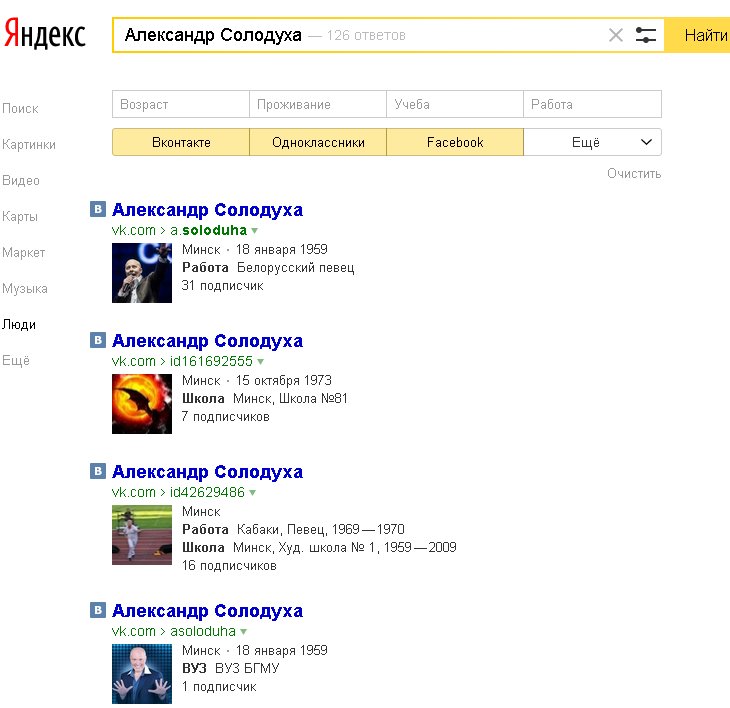The height and width of the screenshot is (708, 730).
Task: Open advanced search settings sliders icon
Action: (x=646, y=35)
